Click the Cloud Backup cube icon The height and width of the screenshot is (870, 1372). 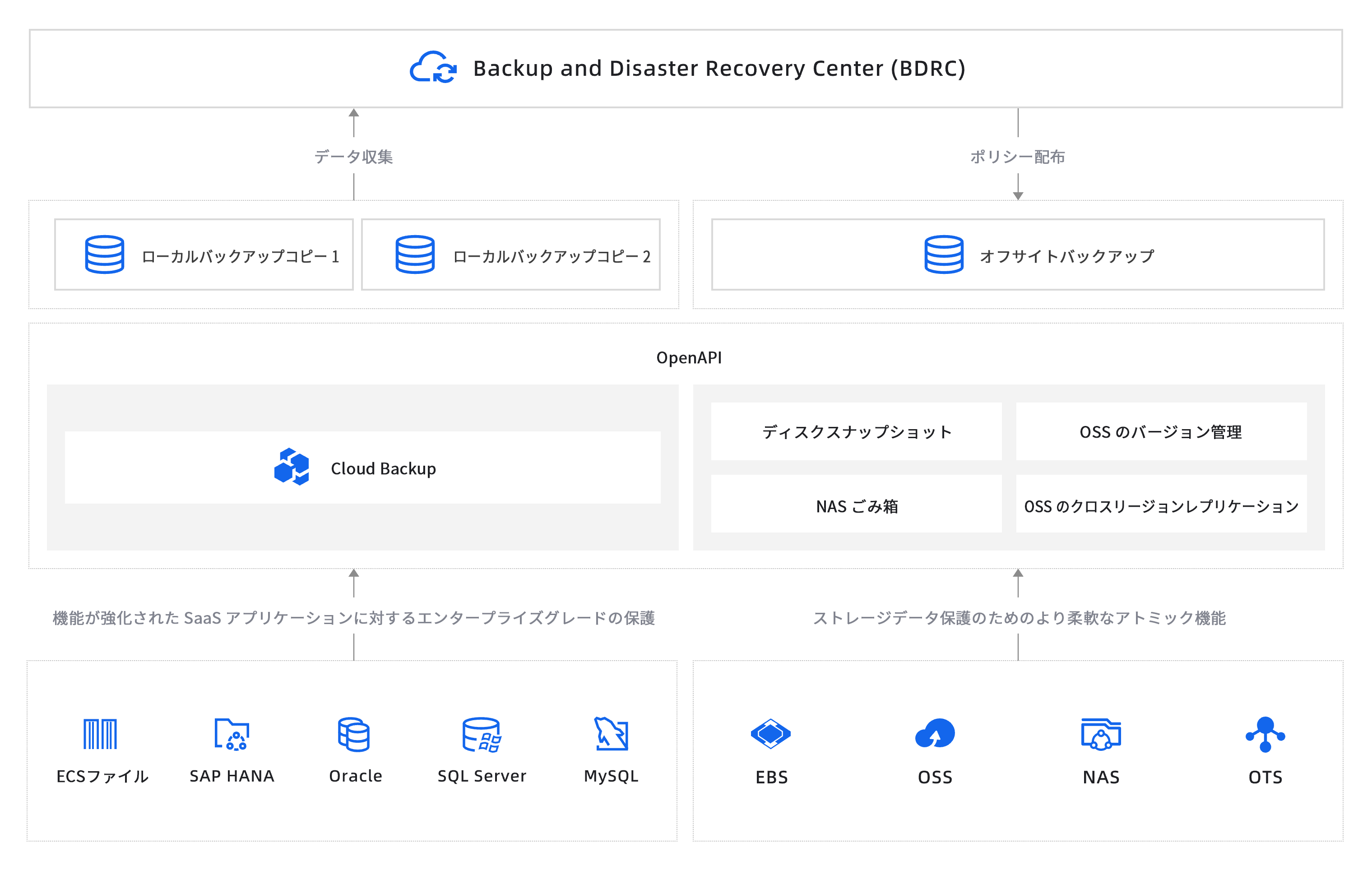(292, 467)
